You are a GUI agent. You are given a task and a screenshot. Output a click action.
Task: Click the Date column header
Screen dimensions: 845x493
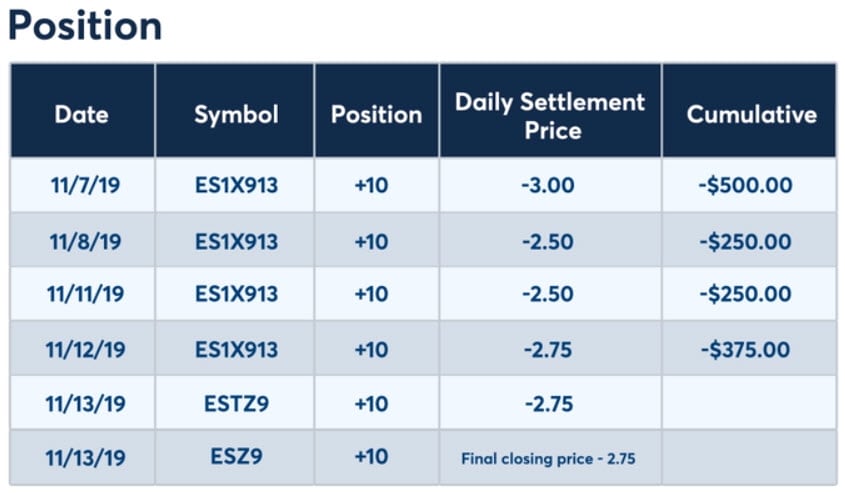click(82, 114)
